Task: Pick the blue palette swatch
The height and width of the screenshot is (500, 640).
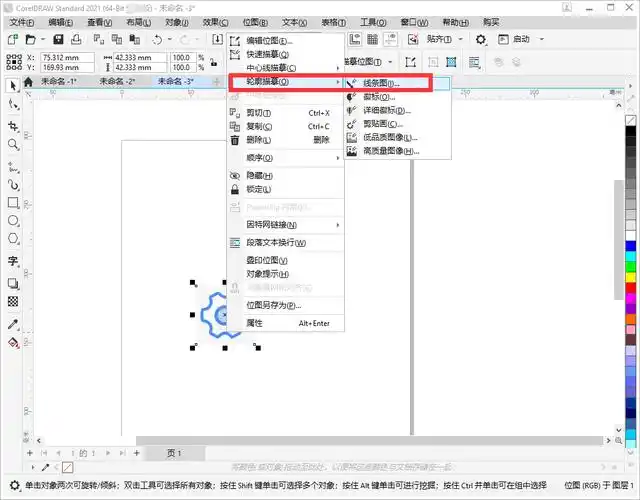Action: pyautogui.click(x=631, y=246)
